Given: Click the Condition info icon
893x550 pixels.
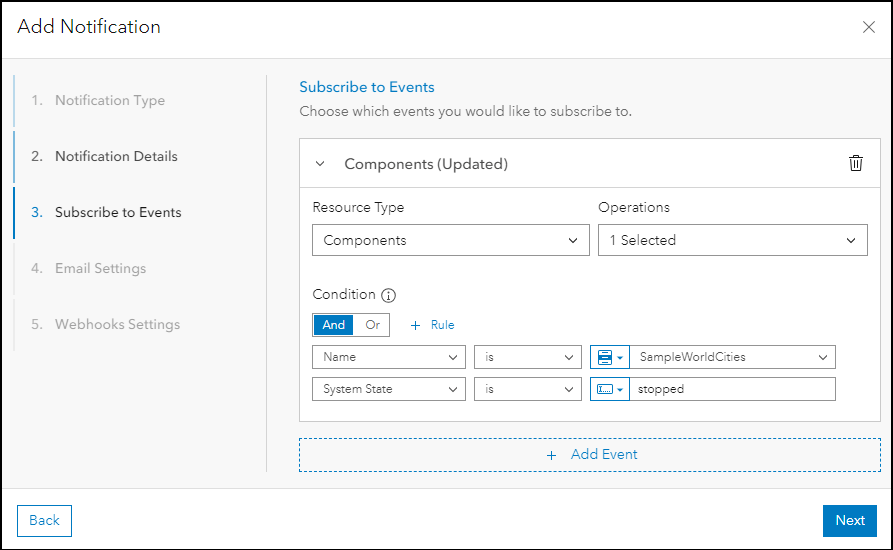Looking at the screenshot, I should pos(389,295).
